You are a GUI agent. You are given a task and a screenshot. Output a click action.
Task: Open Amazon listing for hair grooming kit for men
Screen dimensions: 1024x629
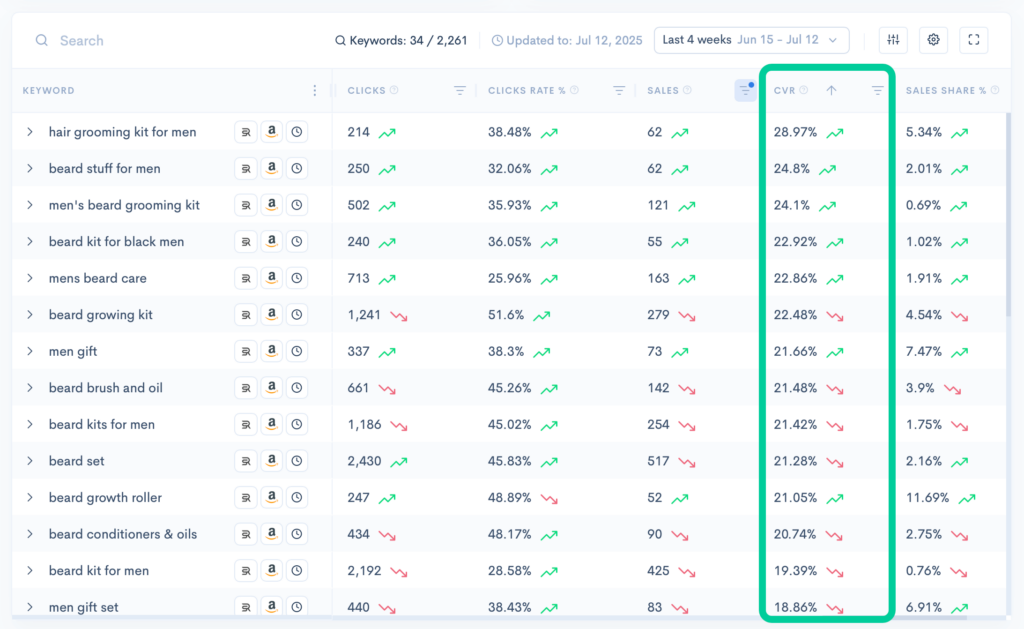(271, 132)
